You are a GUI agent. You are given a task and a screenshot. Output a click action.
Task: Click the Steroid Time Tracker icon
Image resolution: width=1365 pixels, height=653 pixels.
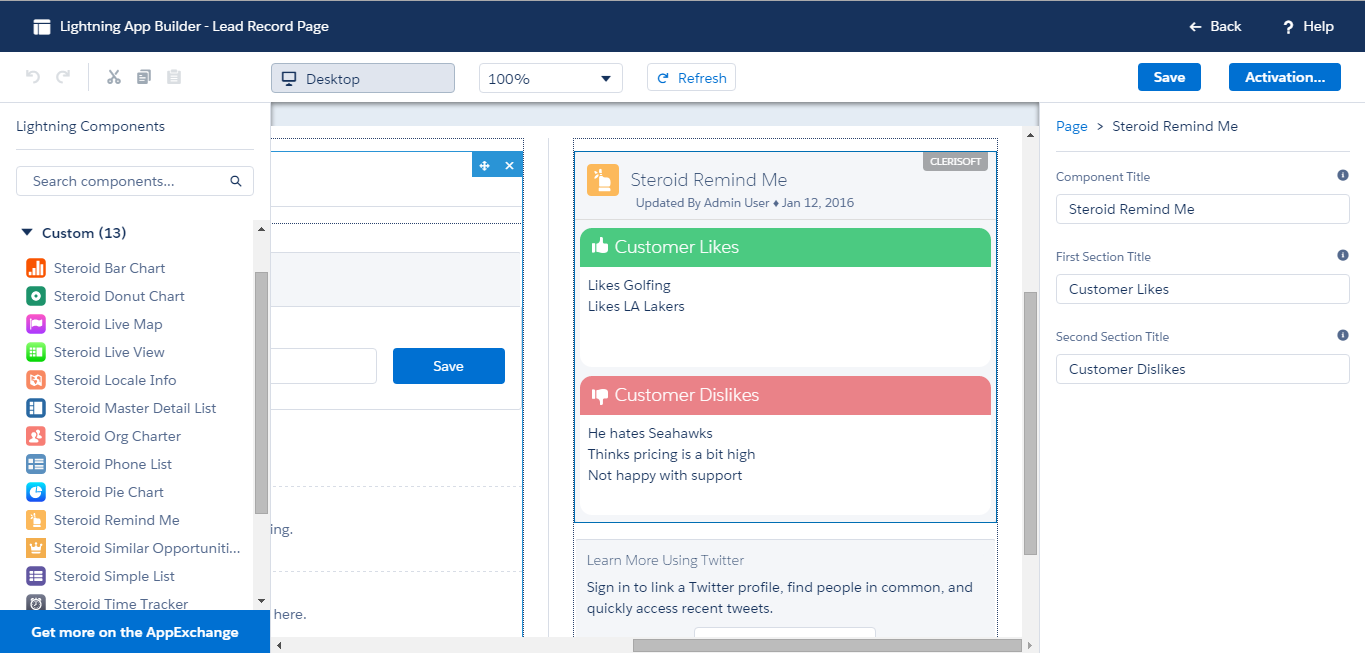coord(36,603)
